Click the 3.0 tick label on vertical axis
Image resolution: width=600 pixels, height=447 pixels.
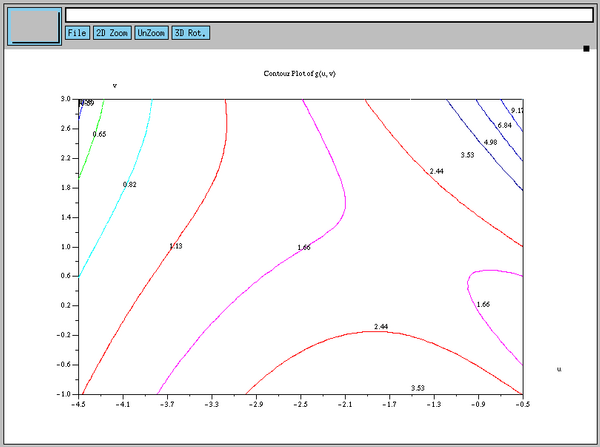click(65, 99)
